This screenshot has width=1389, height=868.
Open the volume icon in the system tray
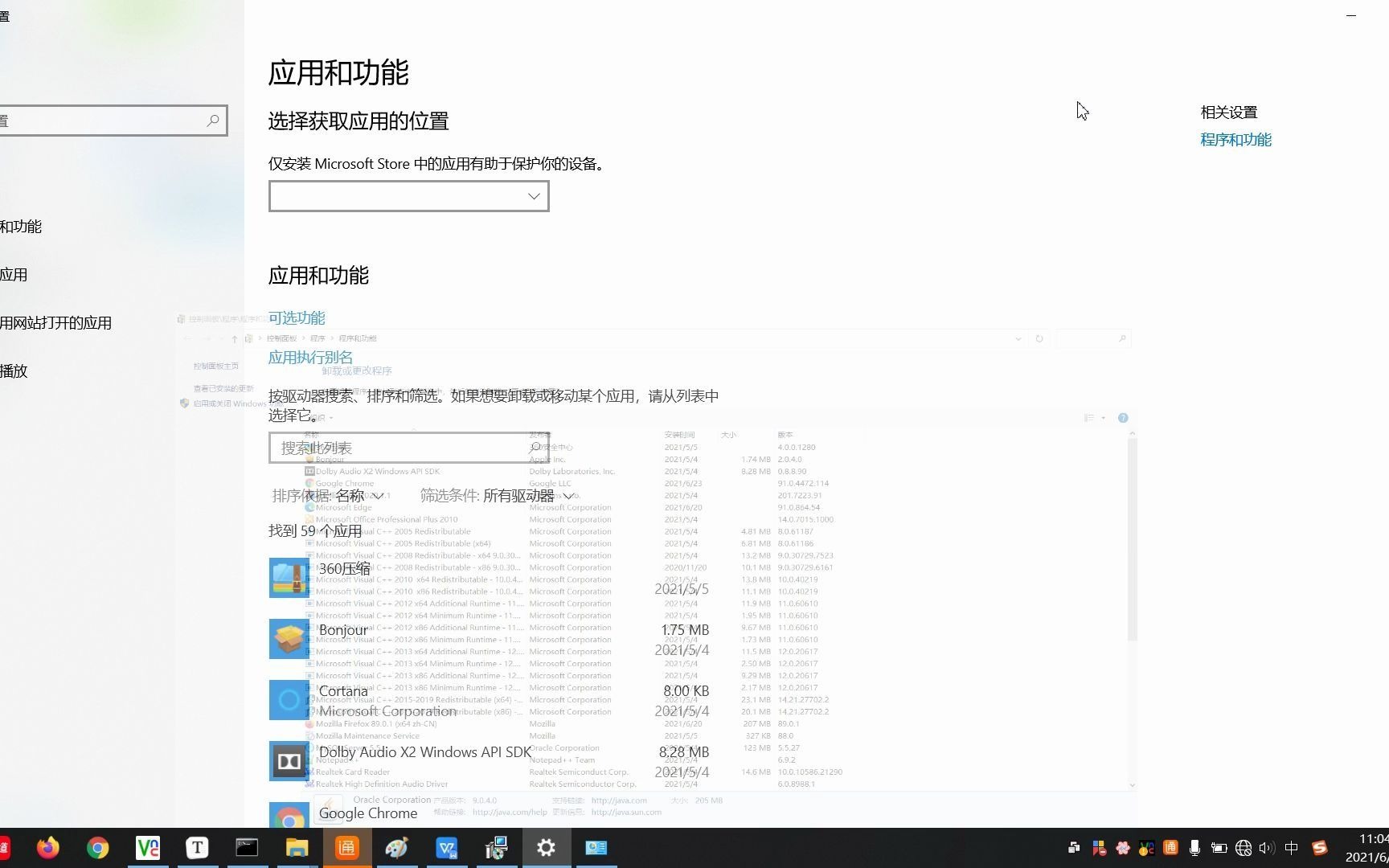pos(1268,847)
